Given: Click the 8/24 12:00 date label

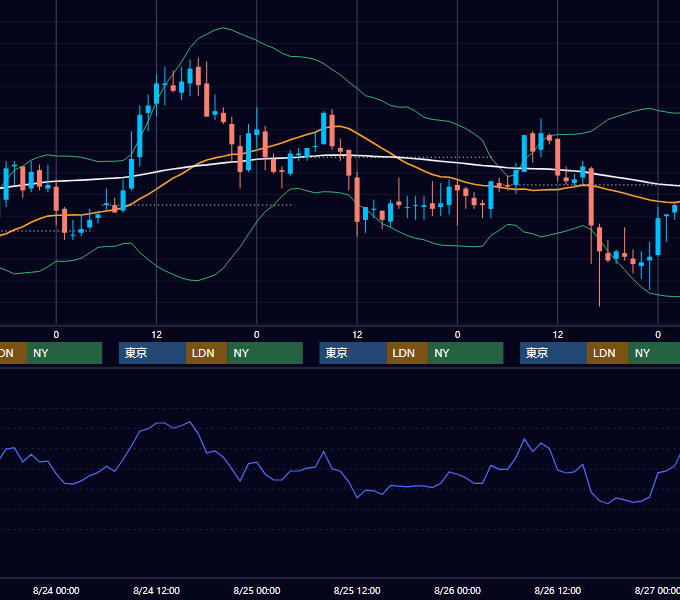Looking at the screenshot, I should pyautogui.click(x=156, y=590).
